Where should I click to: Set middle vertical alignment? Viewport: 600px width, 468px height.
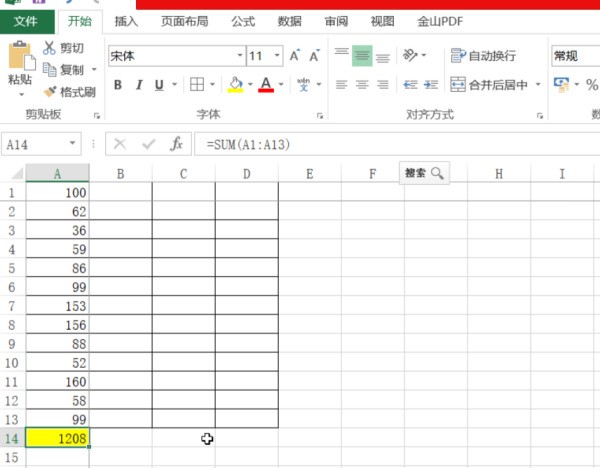362,55
